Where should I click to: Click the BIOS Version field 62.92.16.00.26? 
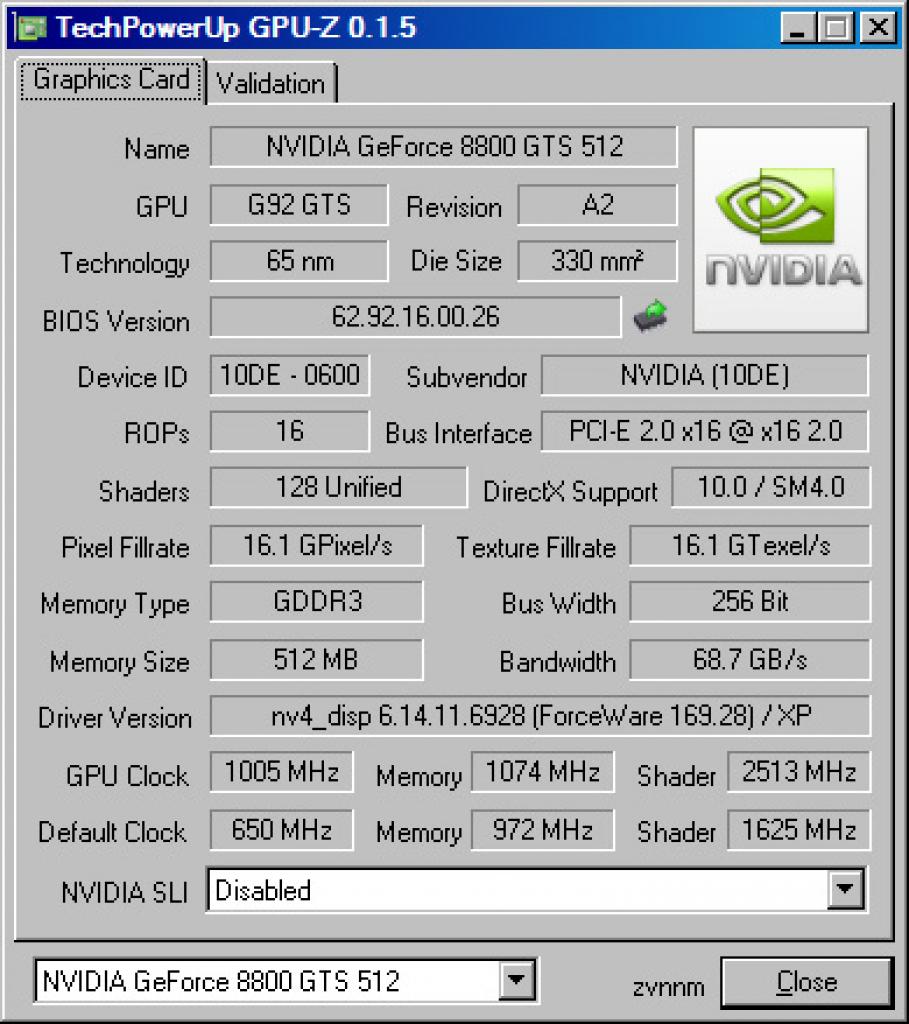[415, 317]
